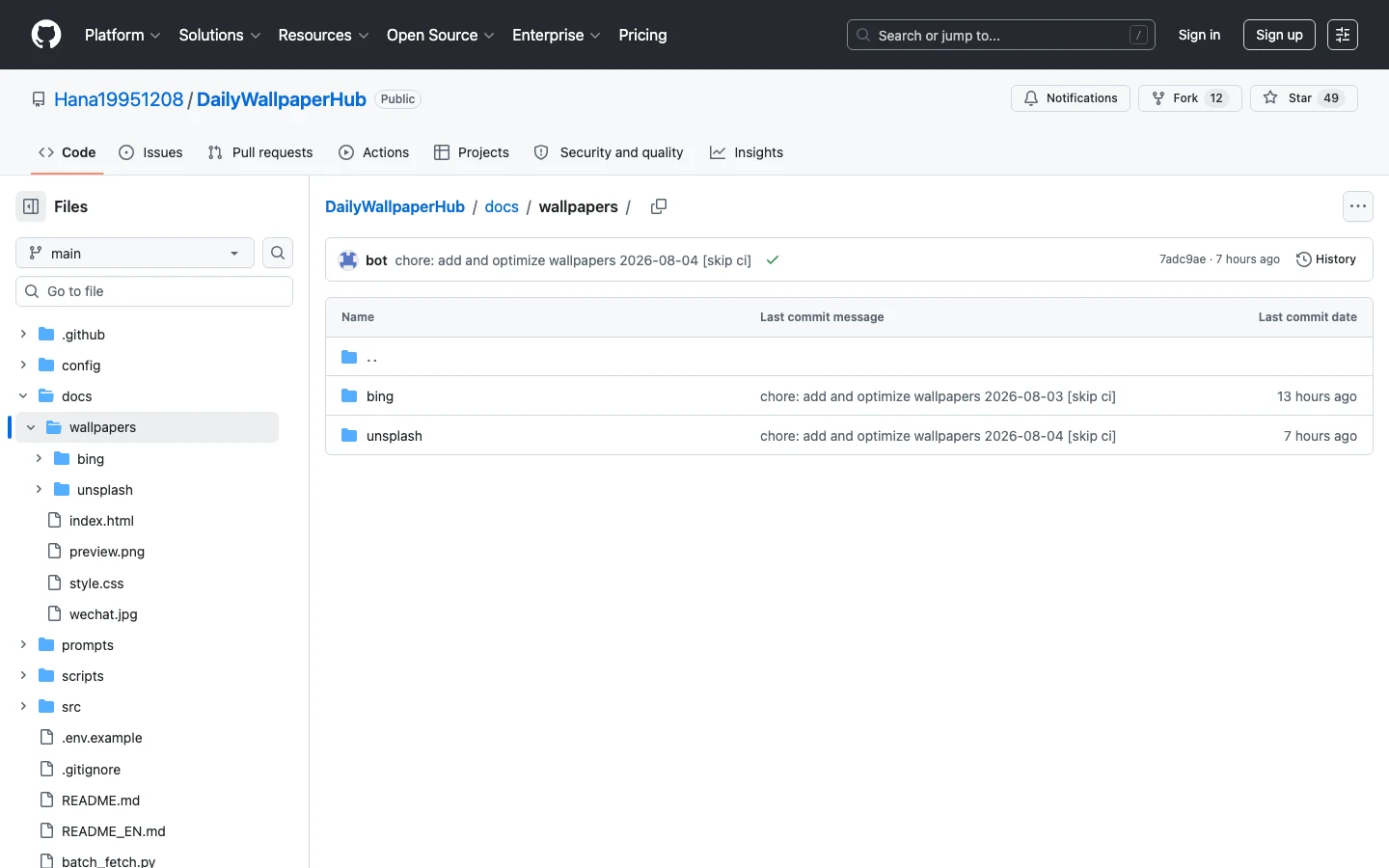Open the Hana19951208 owner profile link
1389x868 pixels.
pyautogui.click(x=119, y=99)
